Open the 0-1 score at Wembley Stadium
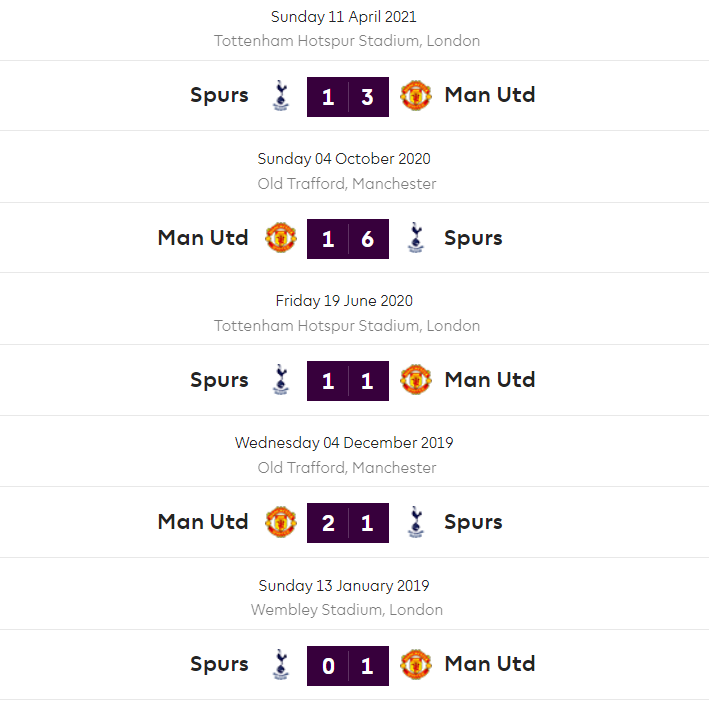Viewport: 709px width, 702px height. pyautogui.click(x=348, y=665)
